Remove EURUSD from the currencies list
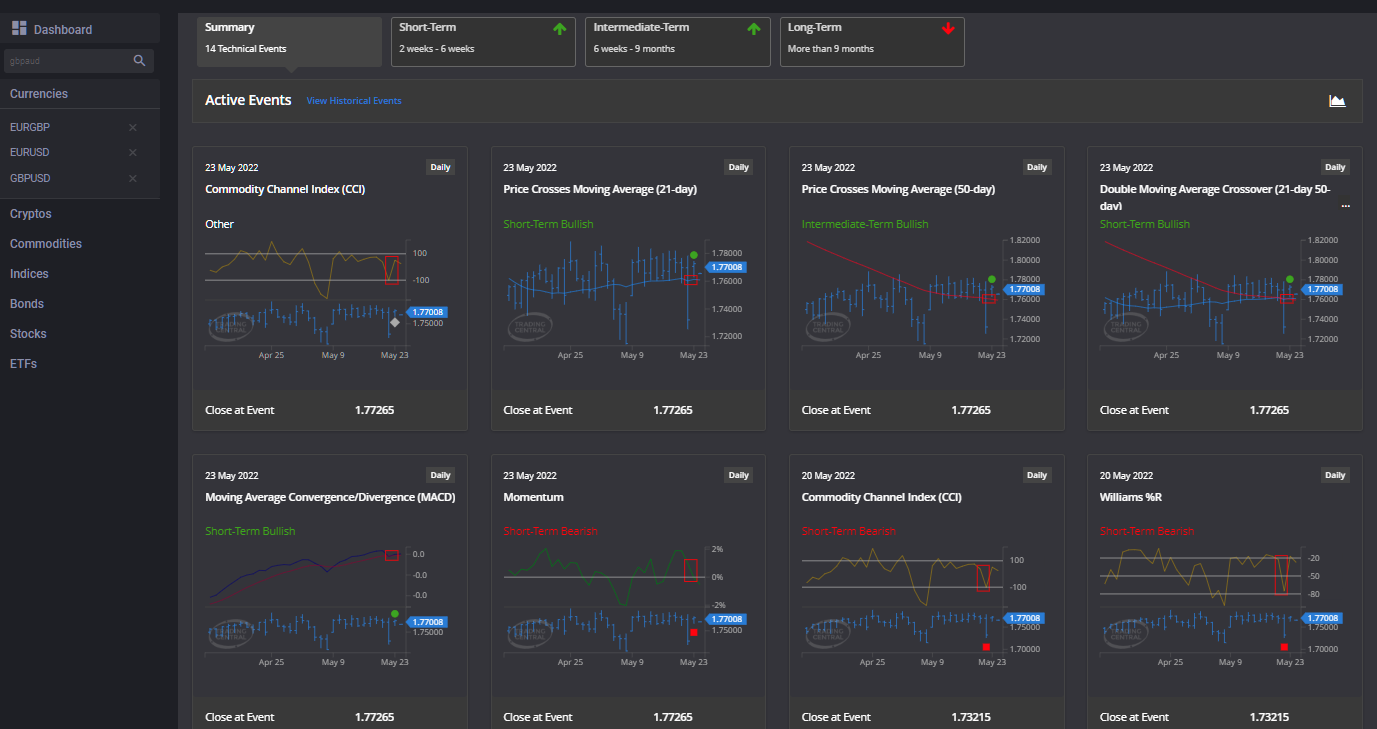The width and height of the screenshot is (1377, 729). coord(133,152)
